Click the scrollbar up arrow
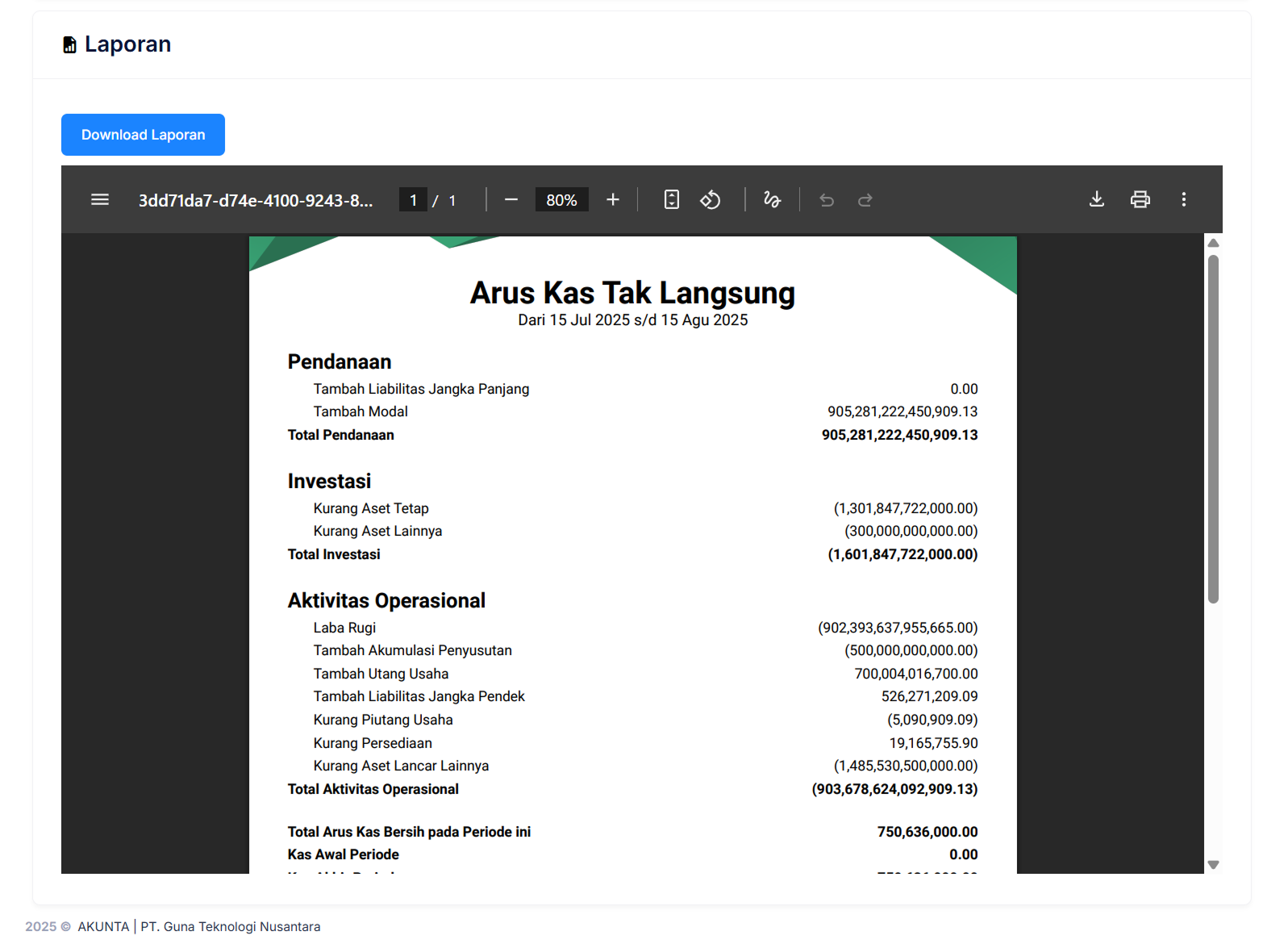 [x=1213, y=243]
